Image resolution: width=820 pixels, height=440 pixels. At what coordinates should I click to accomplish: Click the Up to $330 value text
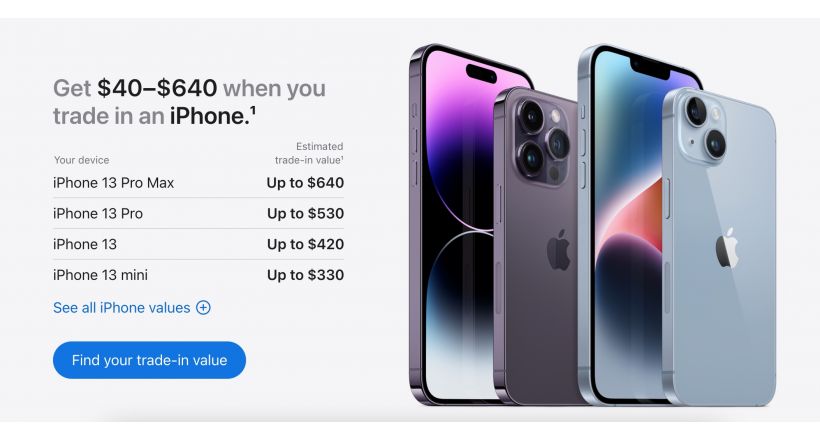(x=305, y=275)
